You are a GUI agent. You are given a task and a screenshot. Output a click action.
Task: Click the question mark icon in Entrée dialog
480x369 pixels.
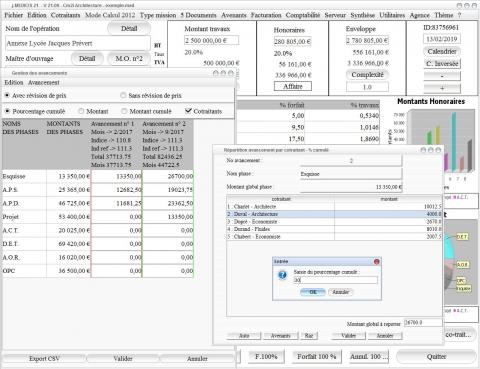pyautogui.click(x=282, y=276)
